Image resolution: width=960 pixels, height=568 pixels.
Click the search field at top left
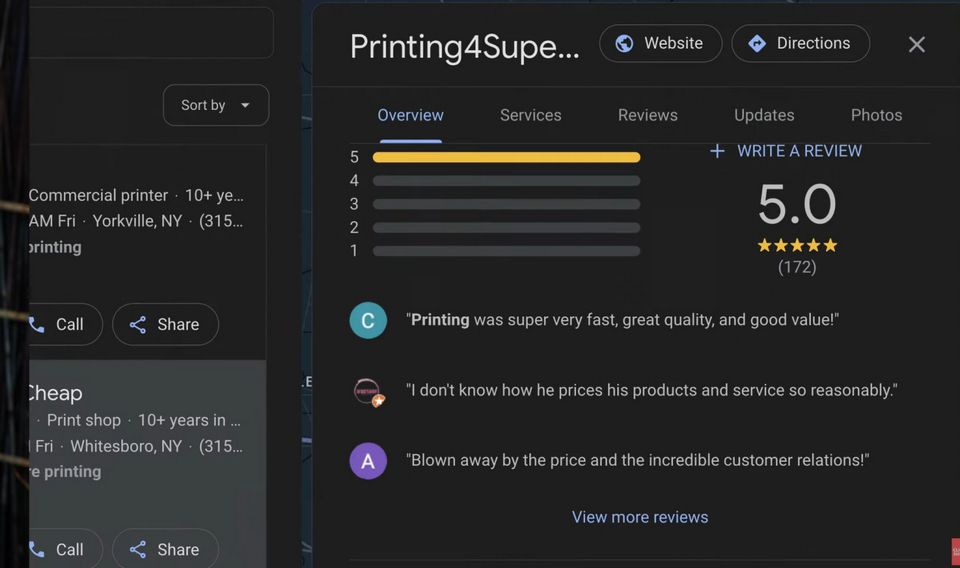[151, 32]
